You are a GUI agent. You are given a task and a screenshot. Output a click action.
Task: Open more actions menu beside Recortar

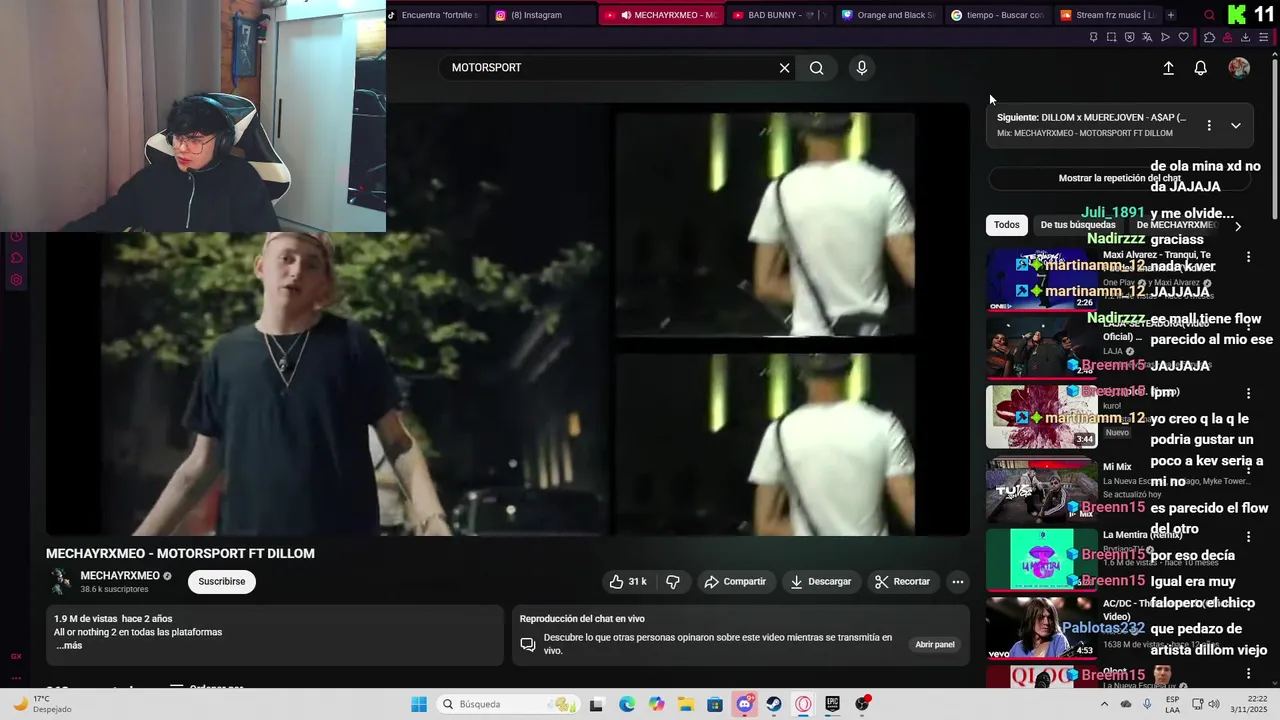(957, 581)
